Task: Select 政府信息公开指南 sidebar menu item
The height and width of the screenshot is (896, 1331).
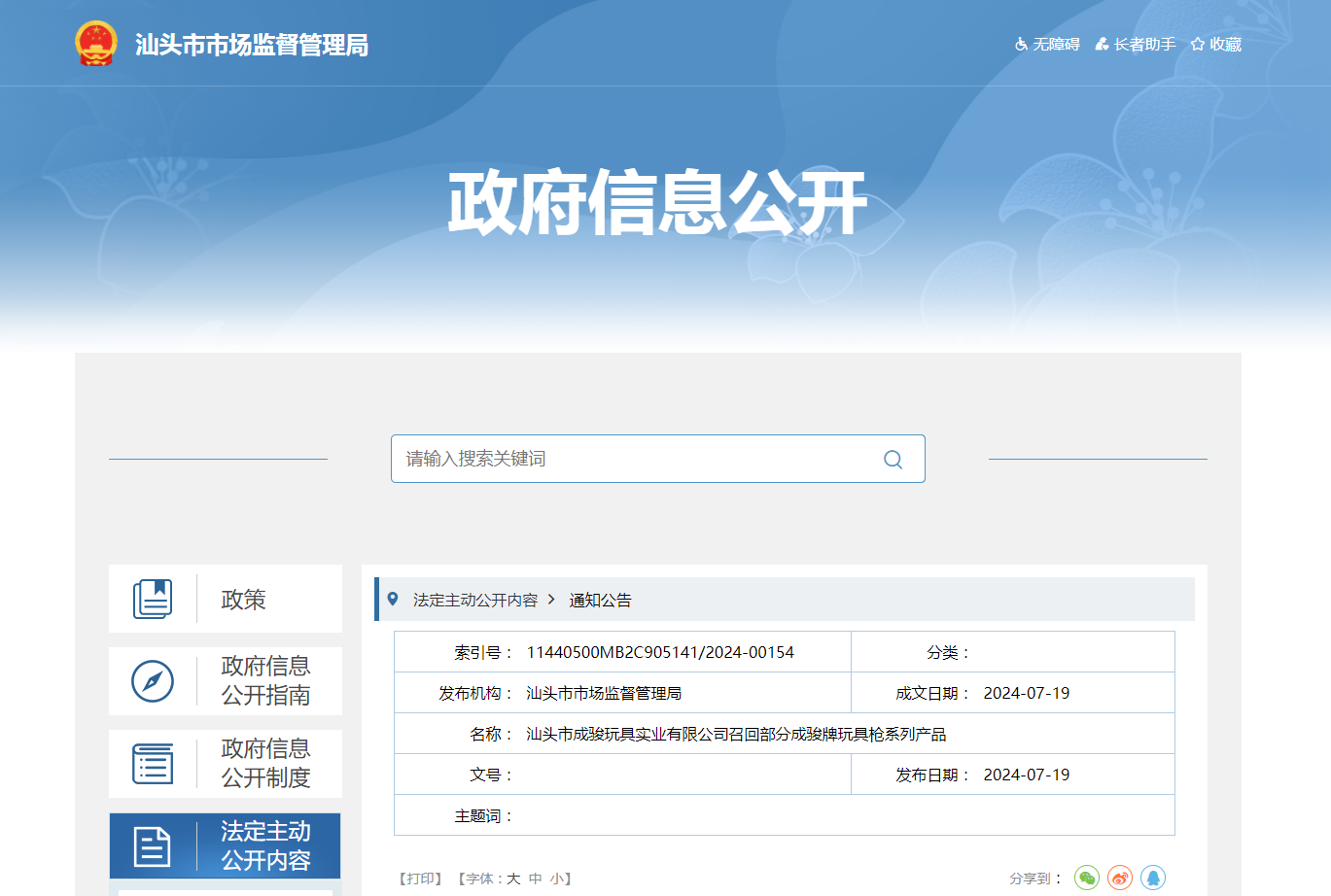Action: (265, 680)
